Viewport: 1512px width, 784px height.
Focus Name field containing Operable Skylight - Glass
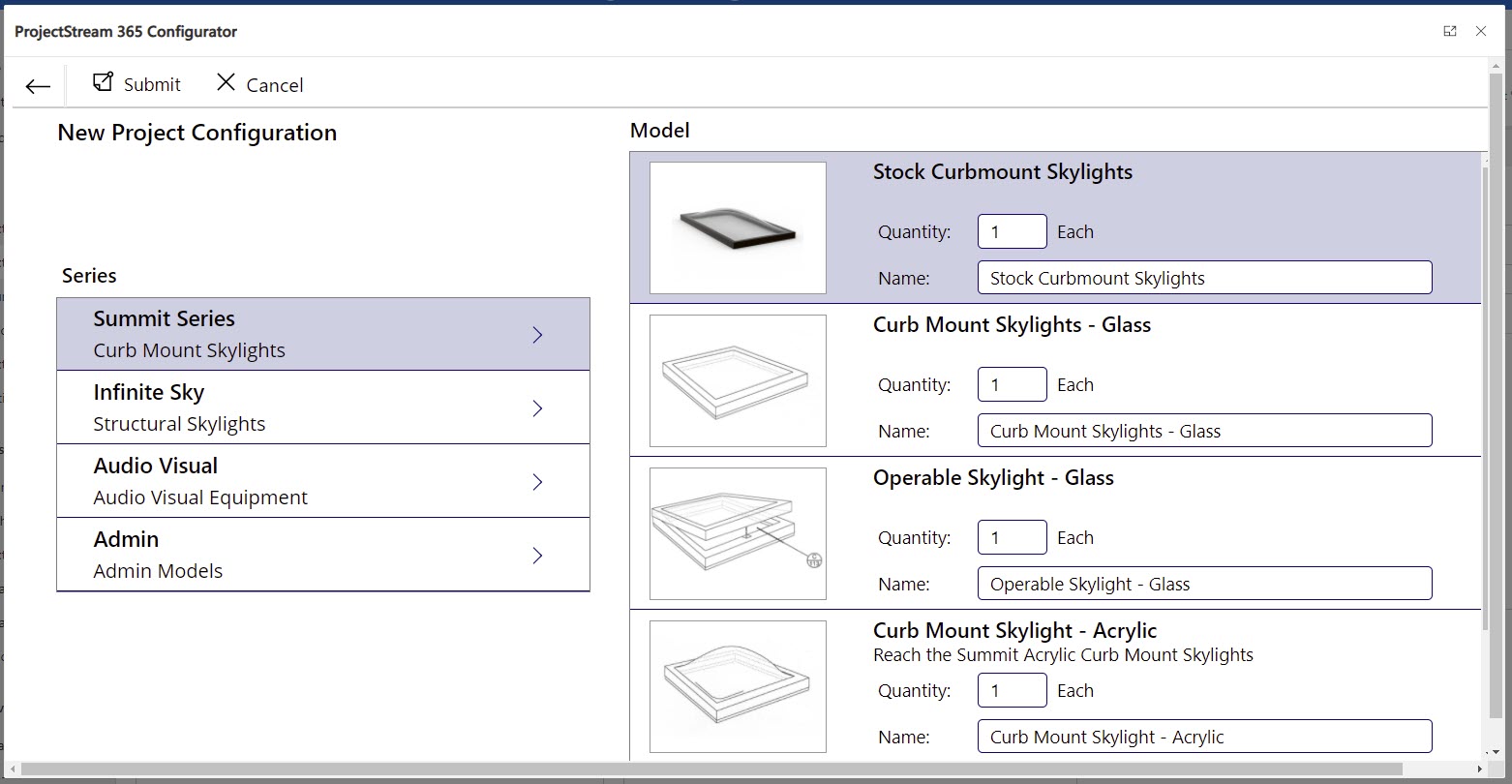[x=1204, y=584]
